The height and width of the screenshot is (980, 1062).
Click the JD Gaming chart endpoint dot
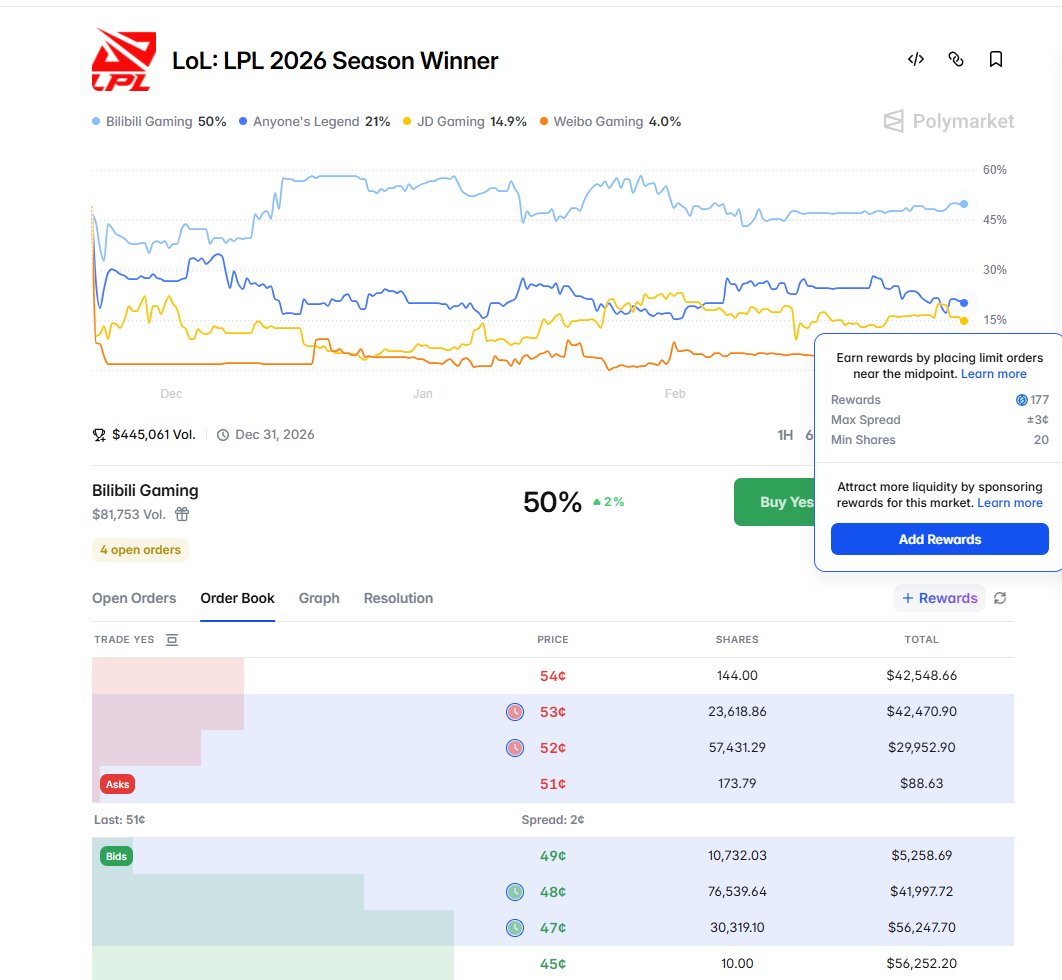point(964,320)
